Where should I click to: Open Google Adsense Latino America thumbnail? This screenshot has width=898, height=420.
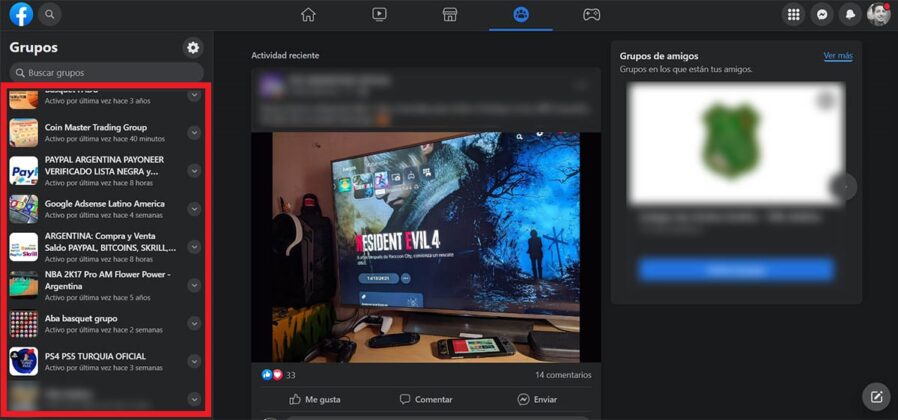click(x=23, y=209)
